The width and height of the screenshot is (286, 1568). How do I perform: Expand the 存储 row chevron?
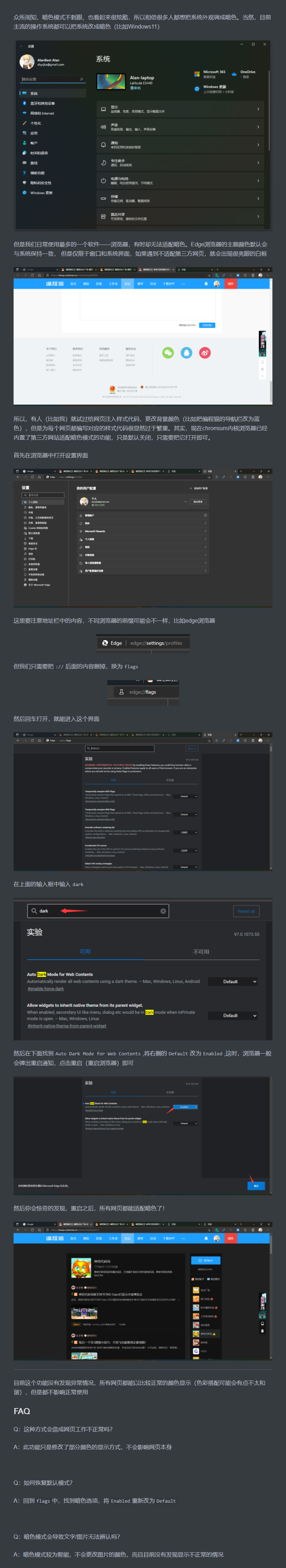pyautogui.click(x=258, y=198)
